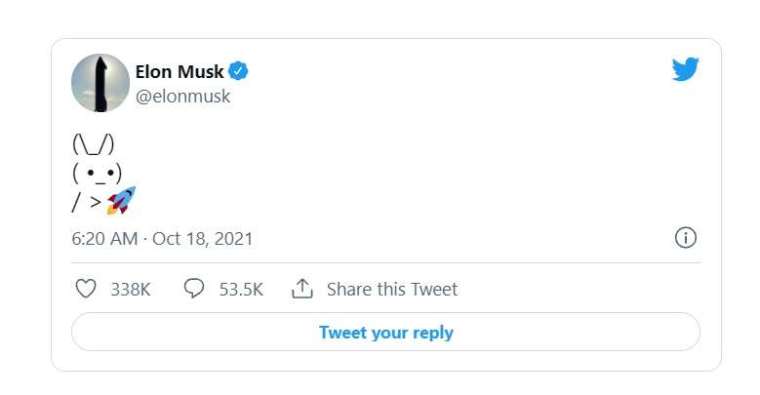Click the heart like icon
This screenshot has width=760, height=395.
click(x=86, y=288)
